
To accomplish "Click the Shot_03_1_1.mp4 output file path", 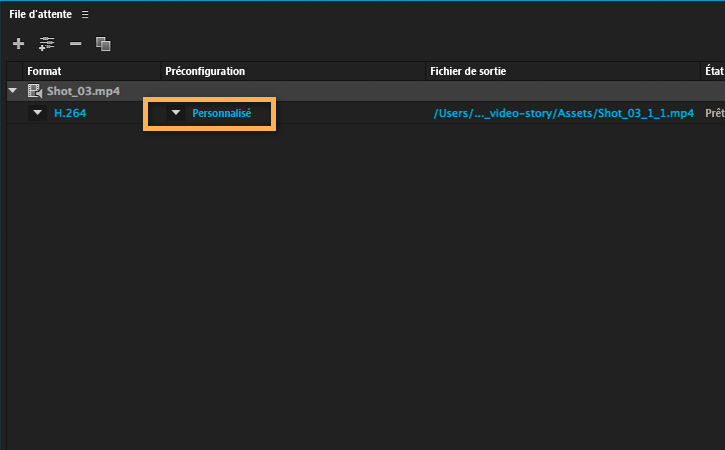I will pos(563,113).
